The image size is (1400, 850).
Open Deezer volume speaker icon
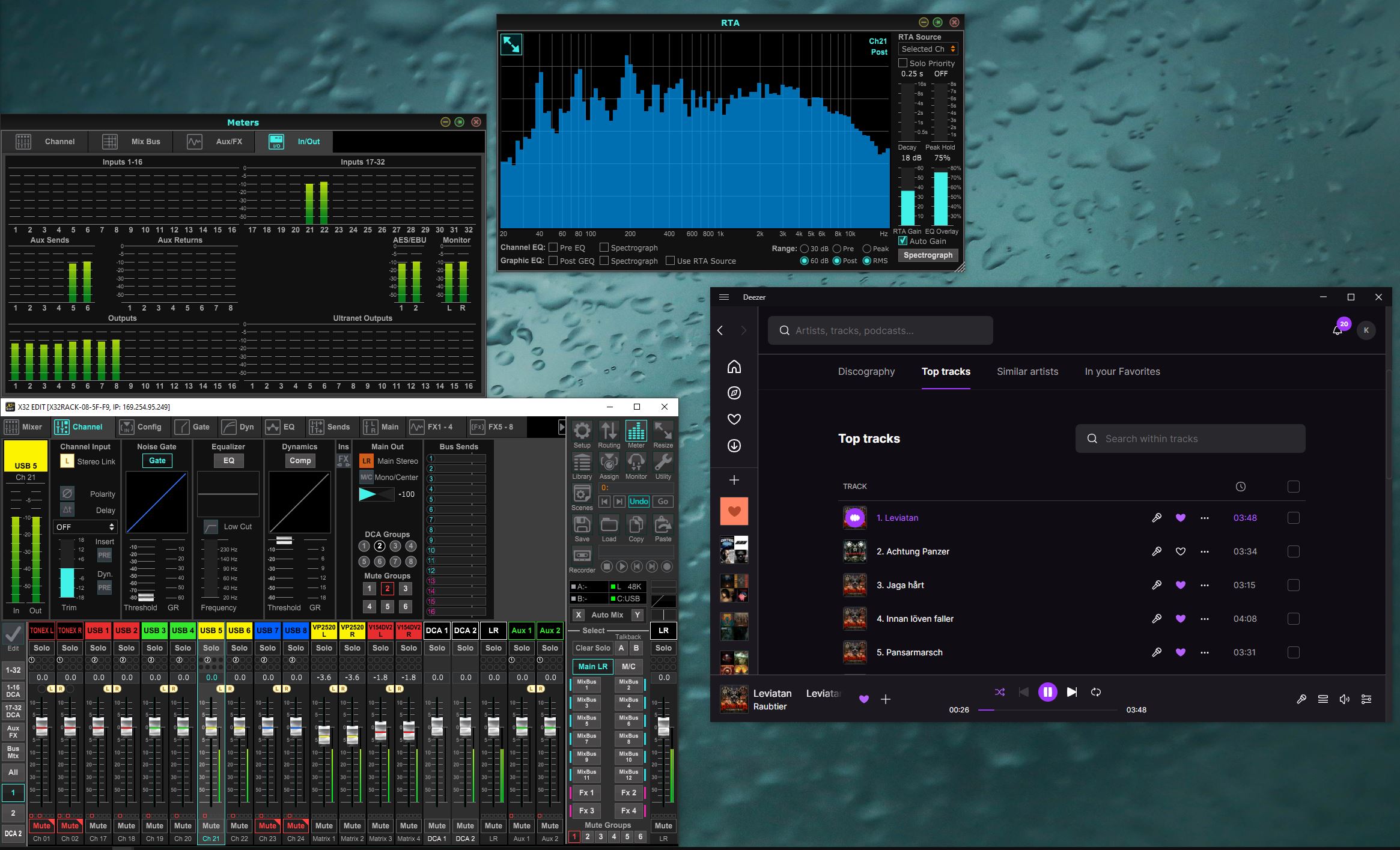coord(1344,699)
